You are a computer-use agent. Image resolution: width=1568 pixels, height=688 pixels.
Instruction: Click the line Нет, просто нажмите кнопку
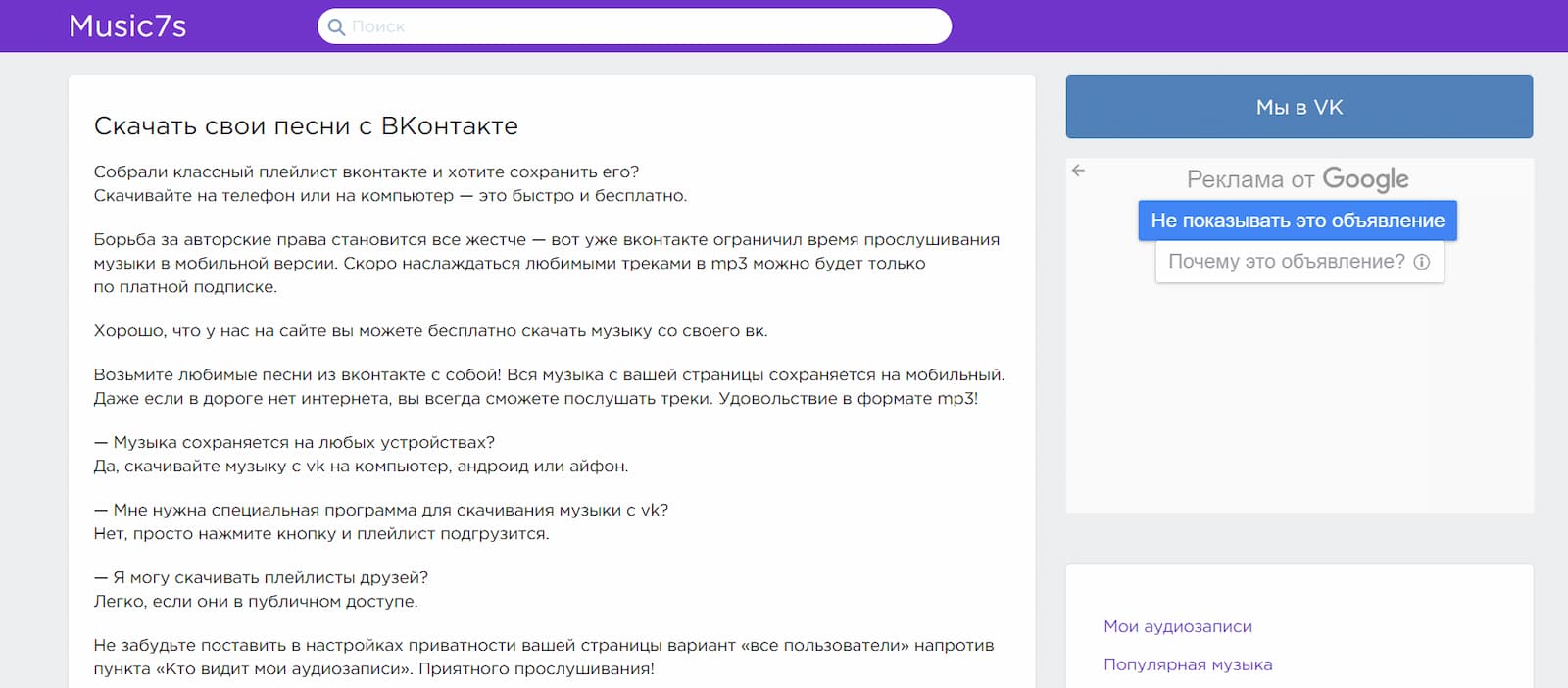pyautogui.click(x=321, y=533)
